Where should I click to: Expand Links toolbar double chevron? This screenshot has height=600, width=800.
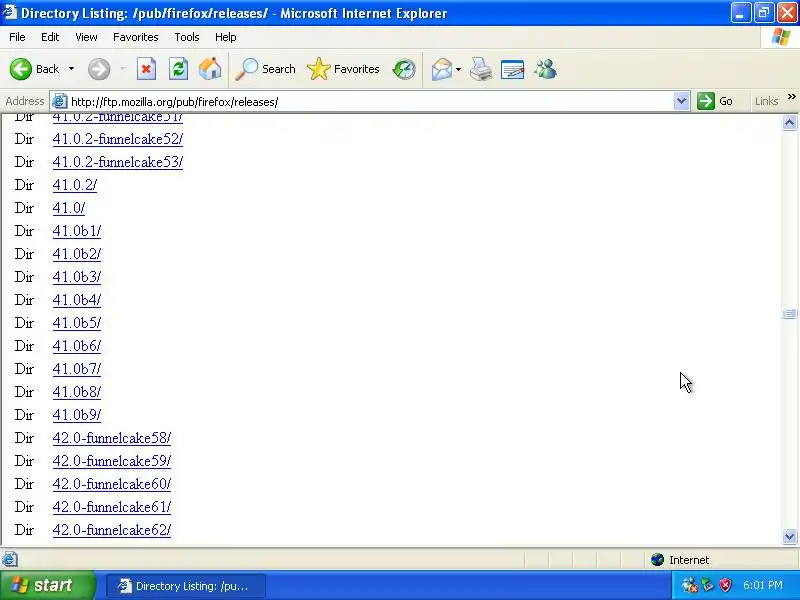coord(791,97)
